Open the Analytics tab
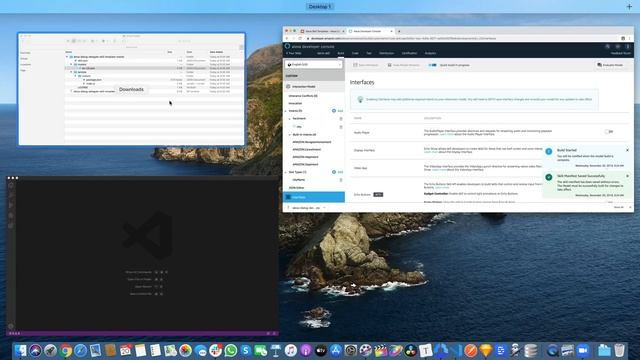 tap(430, 53)
